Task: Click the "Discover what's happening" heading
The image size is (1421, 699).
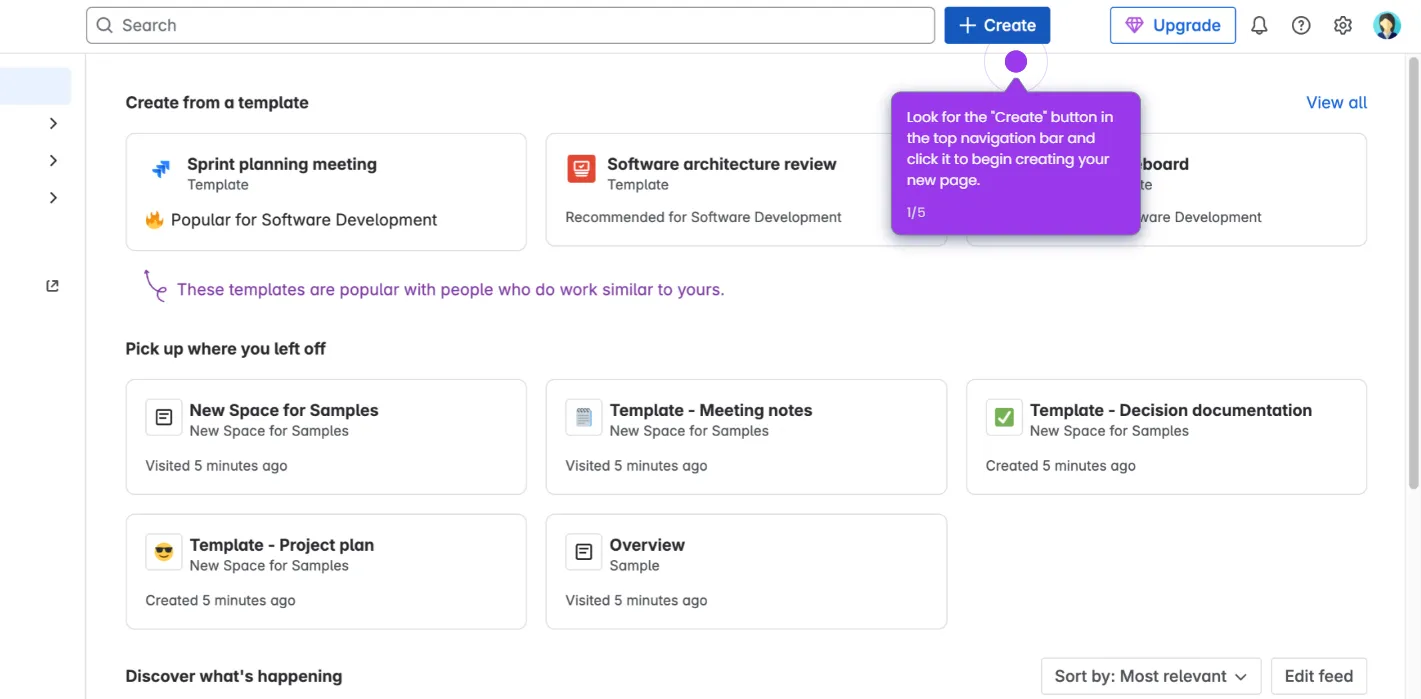Action: [234, 677]
